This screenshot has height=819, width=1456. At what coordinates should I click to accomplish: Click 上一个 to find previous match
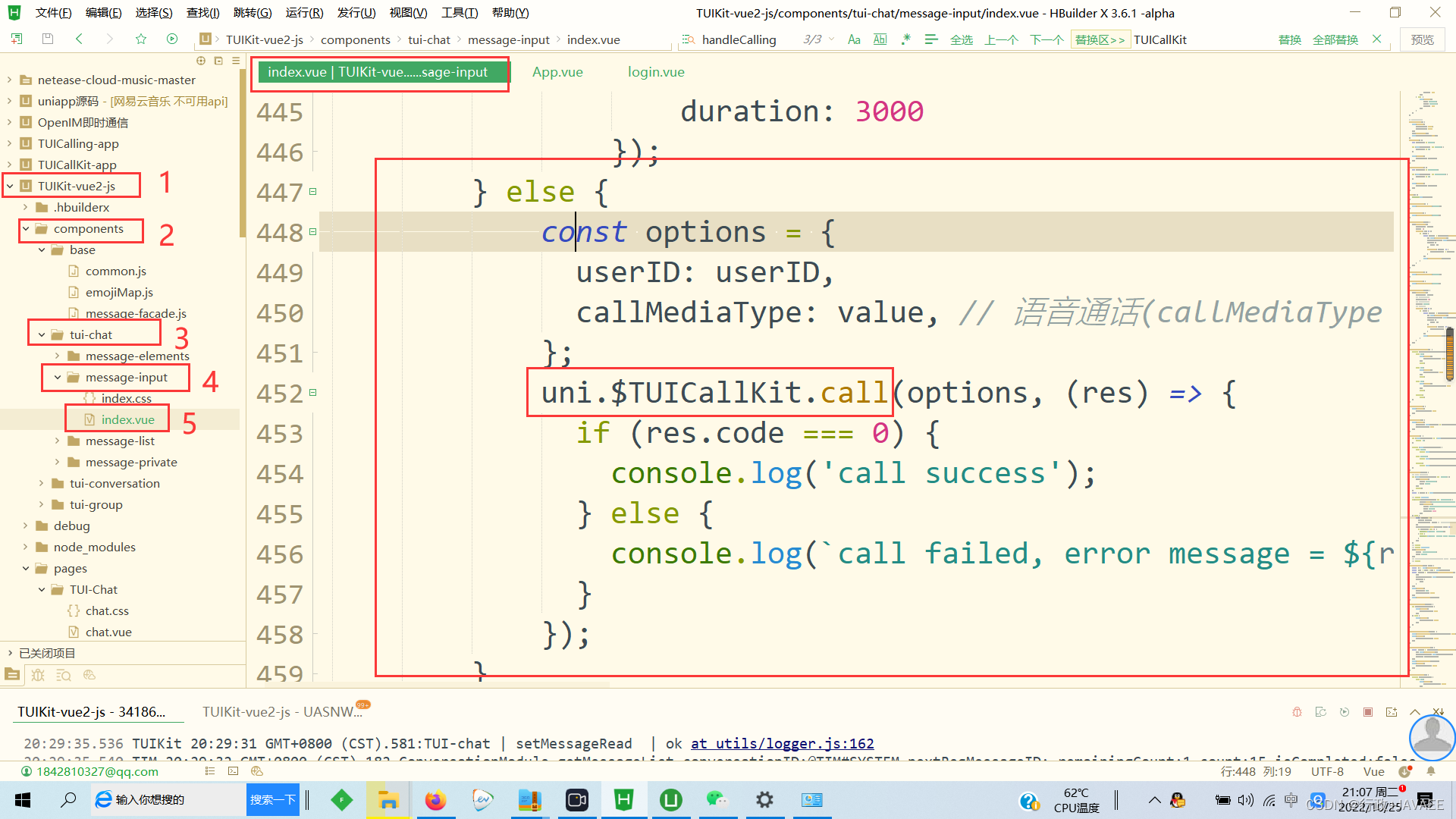[x=1001, y=39]
